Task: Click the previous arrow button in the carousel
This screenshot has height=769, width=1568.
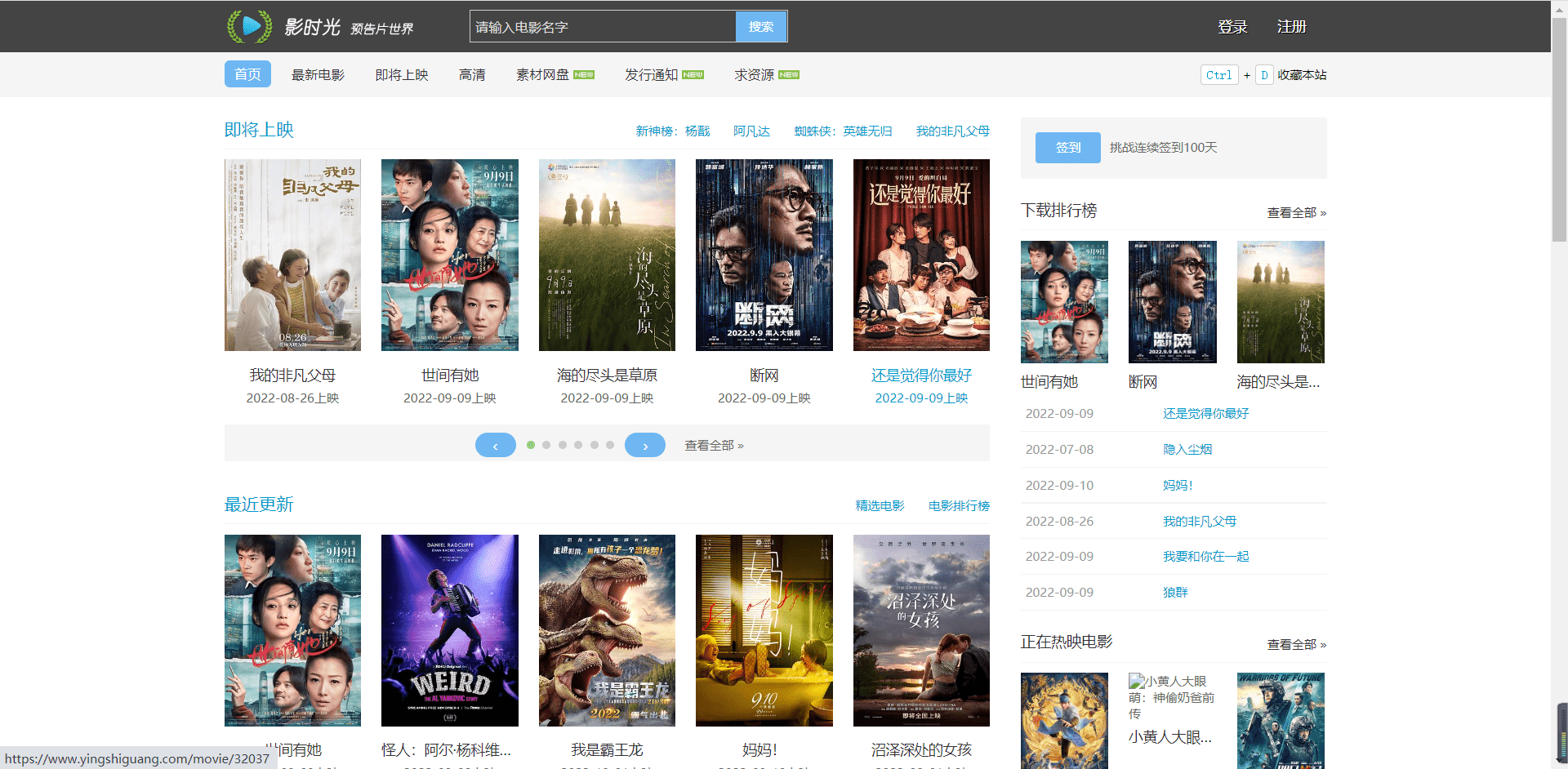Action: point(496,445)
